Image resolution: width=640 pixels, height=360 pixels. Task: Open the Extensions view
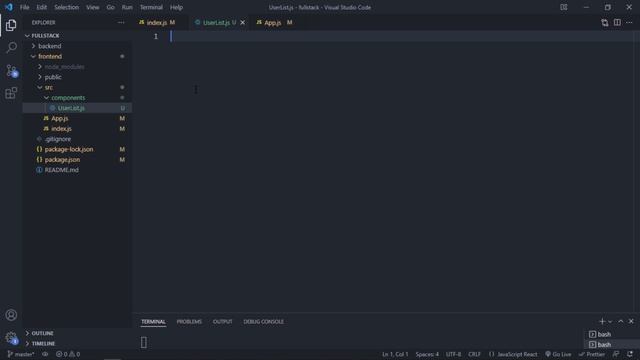click(11, 93)
